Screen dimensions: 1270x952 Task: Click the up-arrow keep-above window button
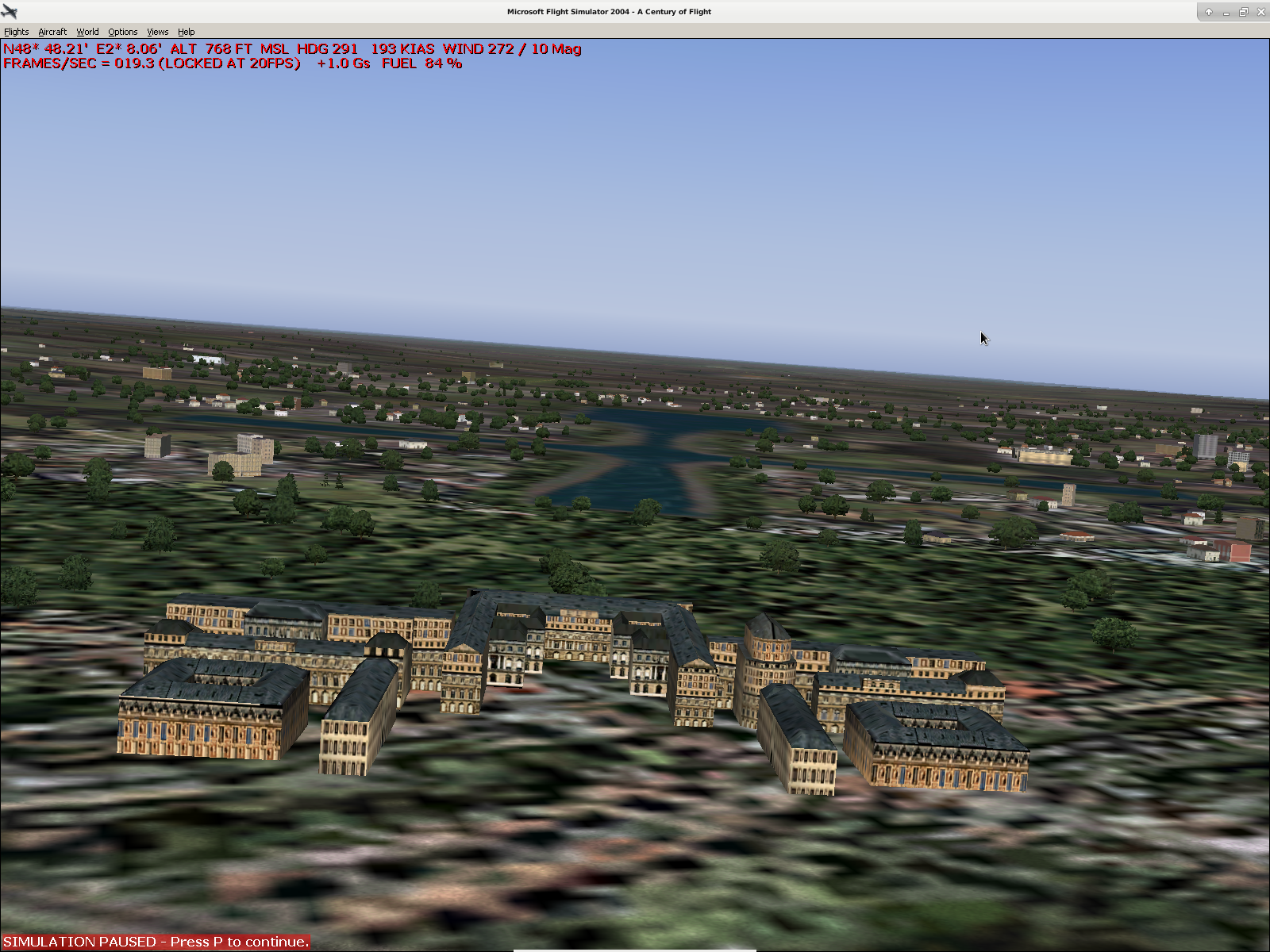(1208, 12)
